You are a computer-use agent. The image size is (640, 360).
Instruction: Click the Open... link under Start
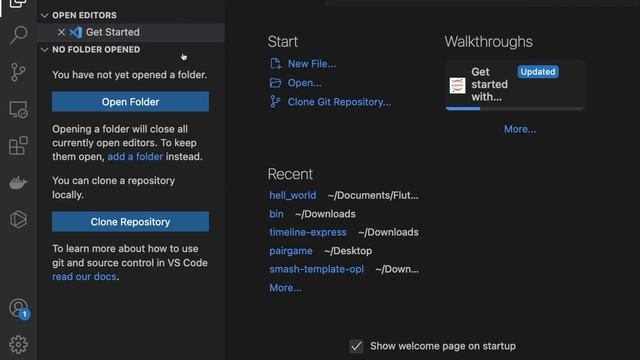[x=304, y=83]
